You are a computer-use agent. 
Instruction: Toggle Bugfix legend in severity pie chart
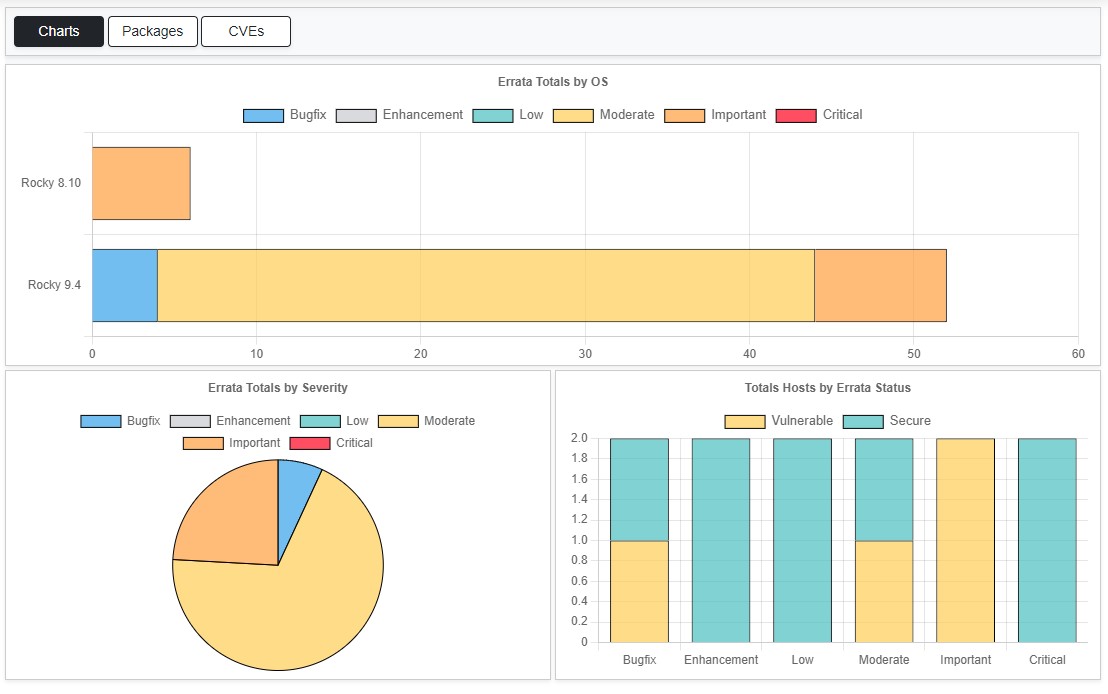(x=120, y=421)
